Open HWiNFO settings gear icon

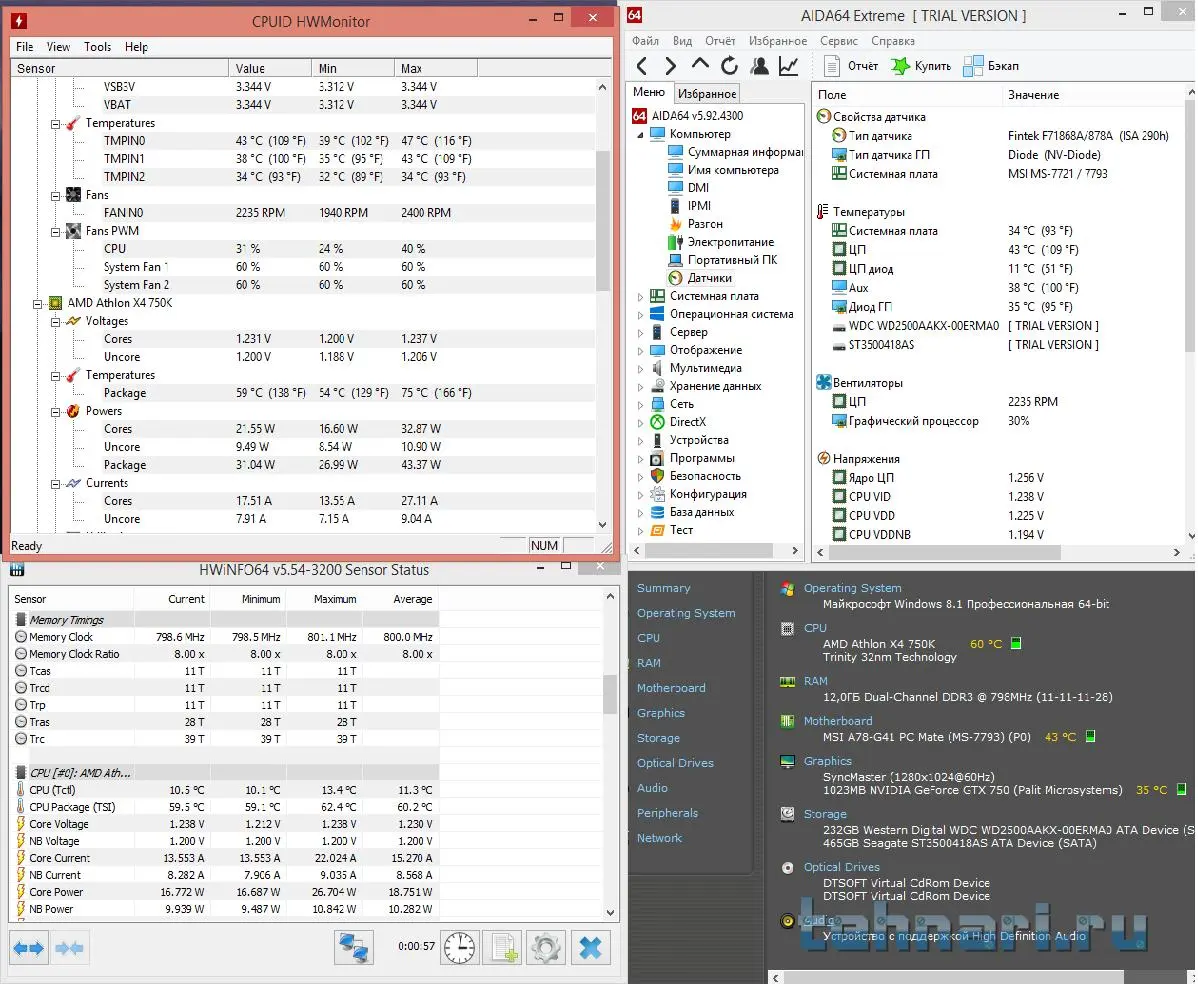tap(545, 947)
